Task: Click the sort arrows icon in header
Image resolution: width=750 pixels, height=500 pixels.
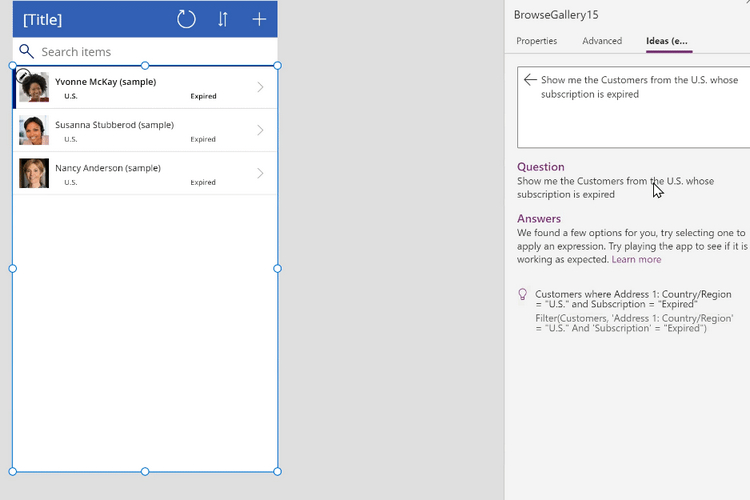Action: (223, 20)
